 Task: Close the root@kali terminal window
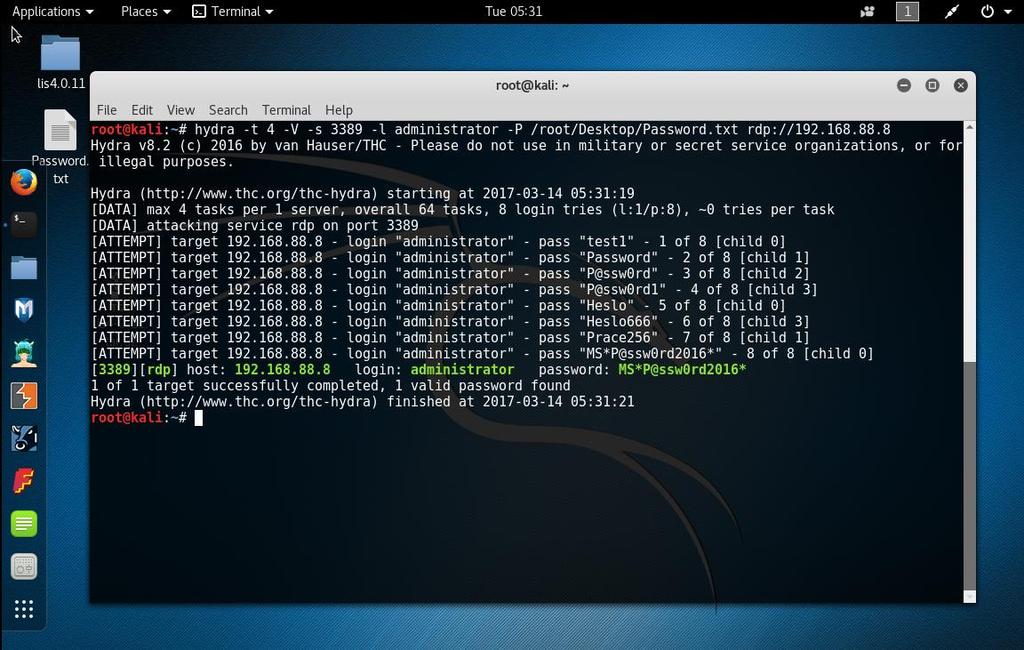click(x=961, y=85)
